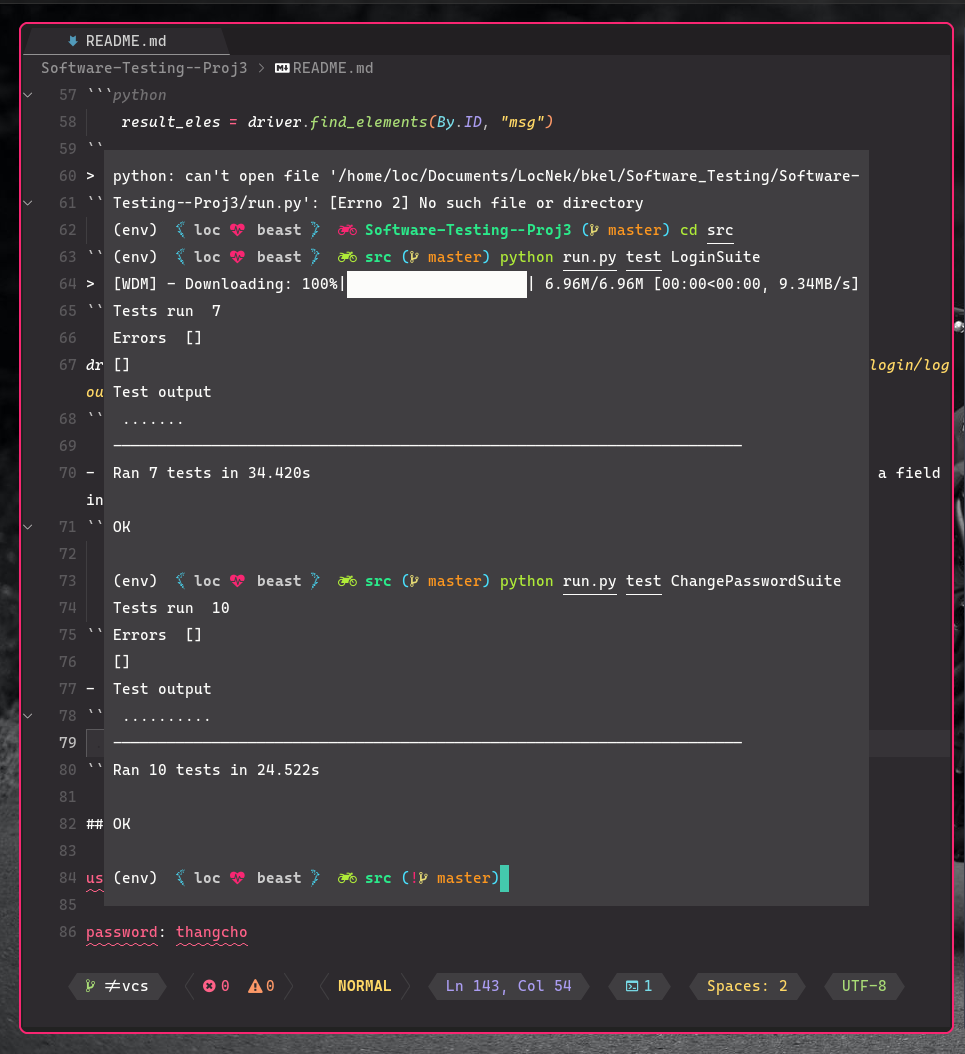Open the vcs branch status item

[118, 986]
